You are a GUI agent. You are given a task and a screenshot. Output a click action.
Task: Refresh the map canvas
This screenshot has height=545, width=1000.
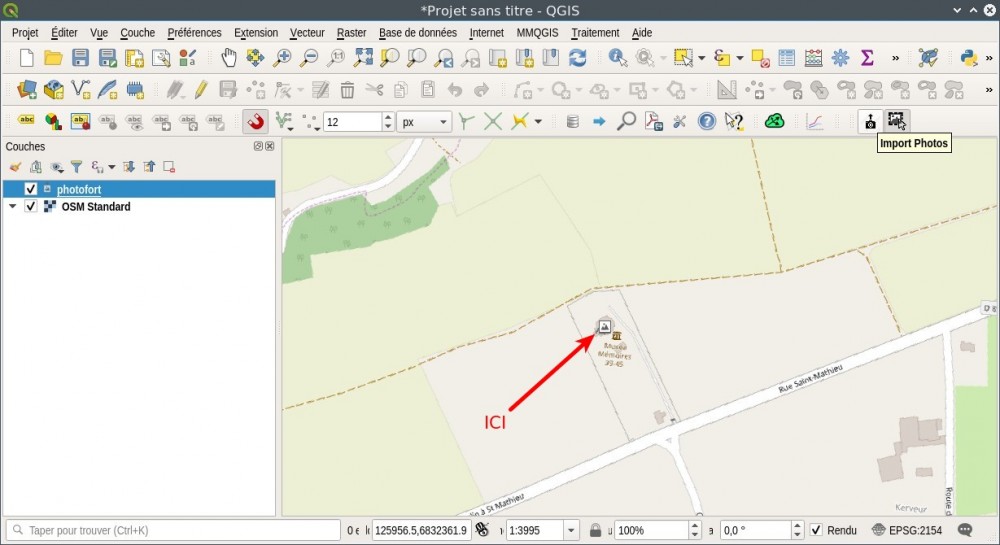[x=577, y=58]
